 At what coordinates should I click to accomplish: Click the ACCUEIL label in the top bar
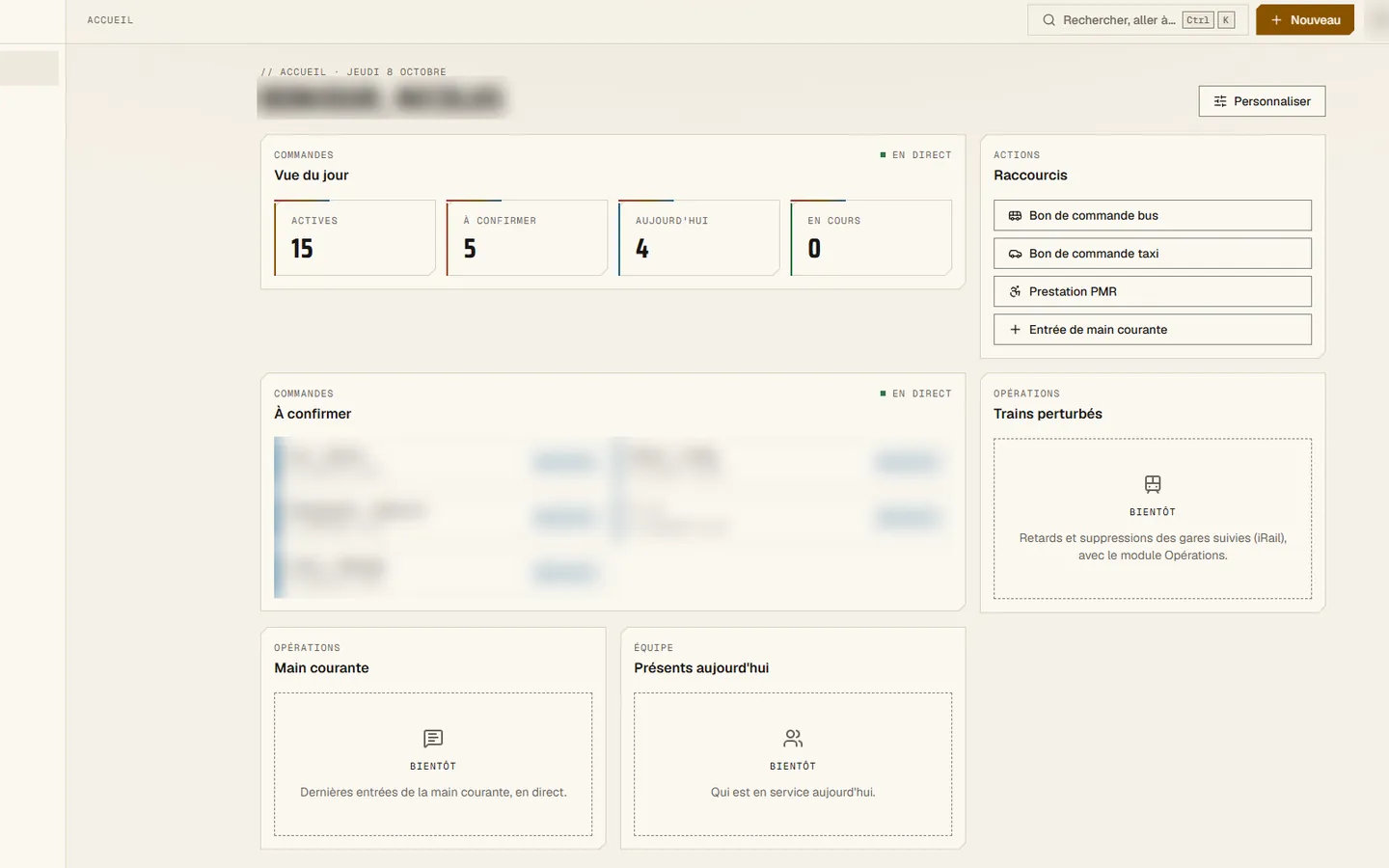[111, 20]
